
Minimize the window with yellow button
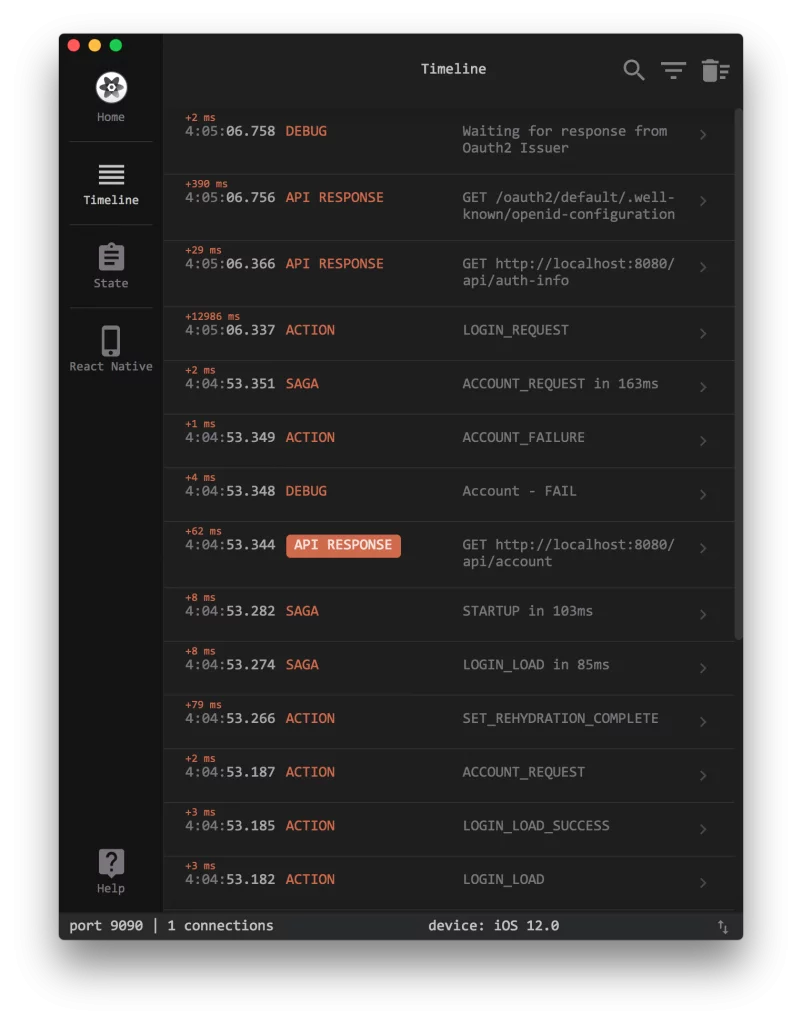[x=95, y=45]
